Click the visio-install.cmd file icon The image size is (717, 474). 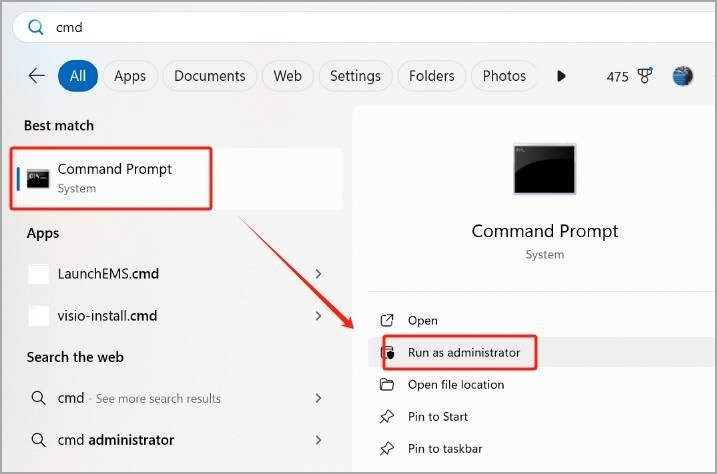coord(38,316)
